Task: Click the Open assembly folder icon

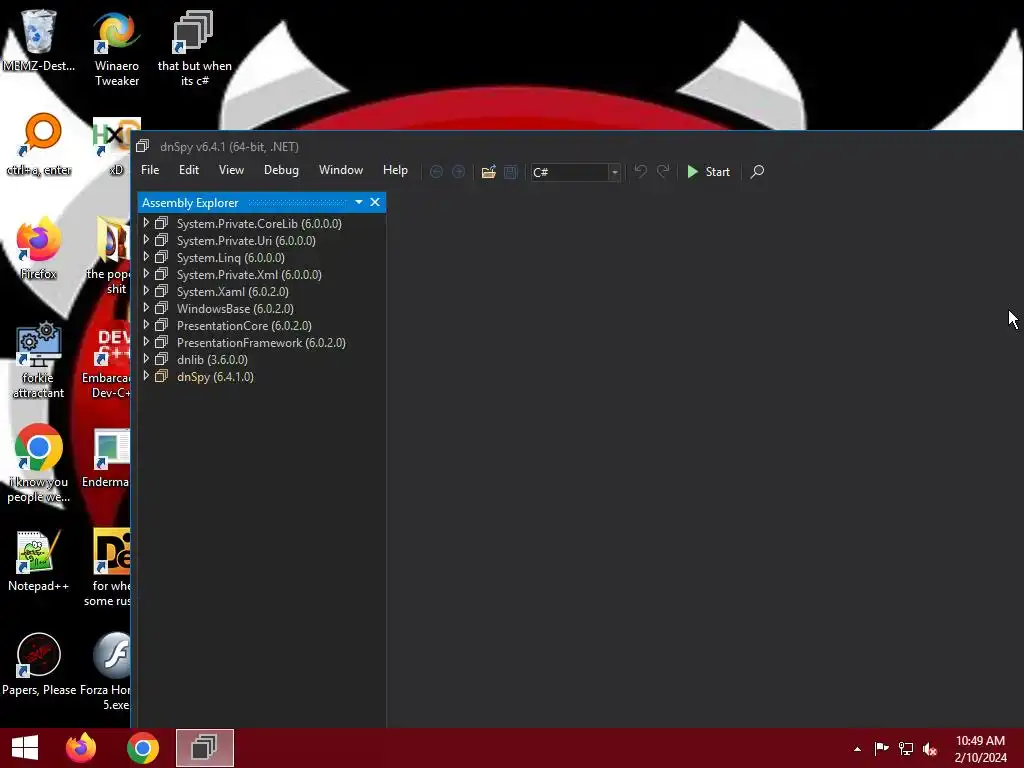Action: [488, 172]
